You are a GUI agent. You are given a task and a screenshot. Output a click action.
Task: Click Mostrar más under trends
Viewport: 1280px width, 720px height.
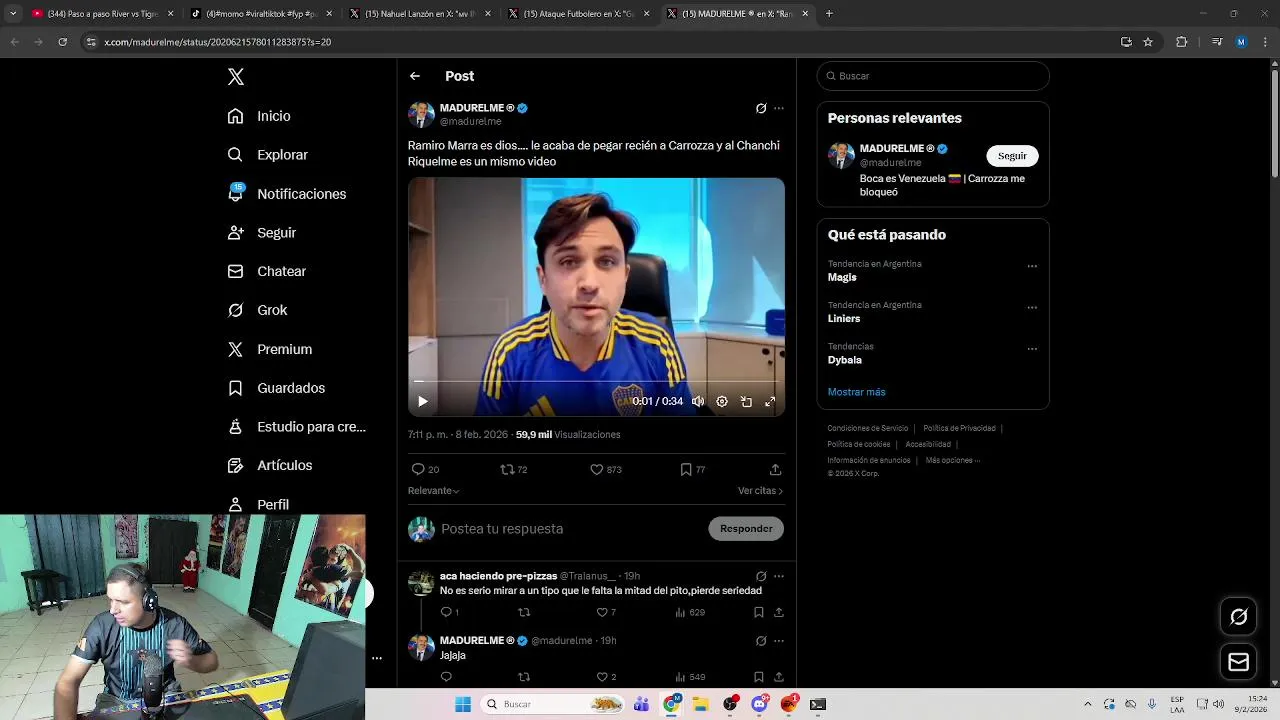coord(856,392)
